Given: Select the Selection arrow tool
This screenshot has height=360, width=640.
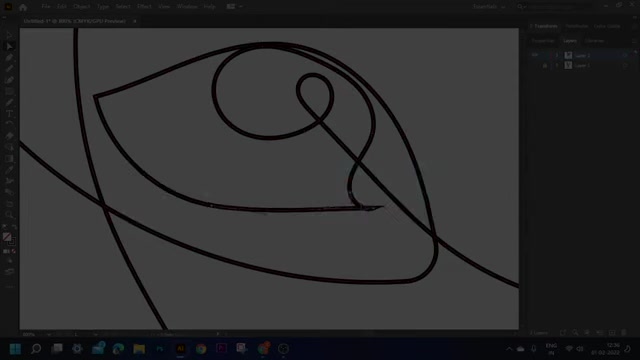Looking at the screenshot, I should pyautogui.click(x=9, y=47).
